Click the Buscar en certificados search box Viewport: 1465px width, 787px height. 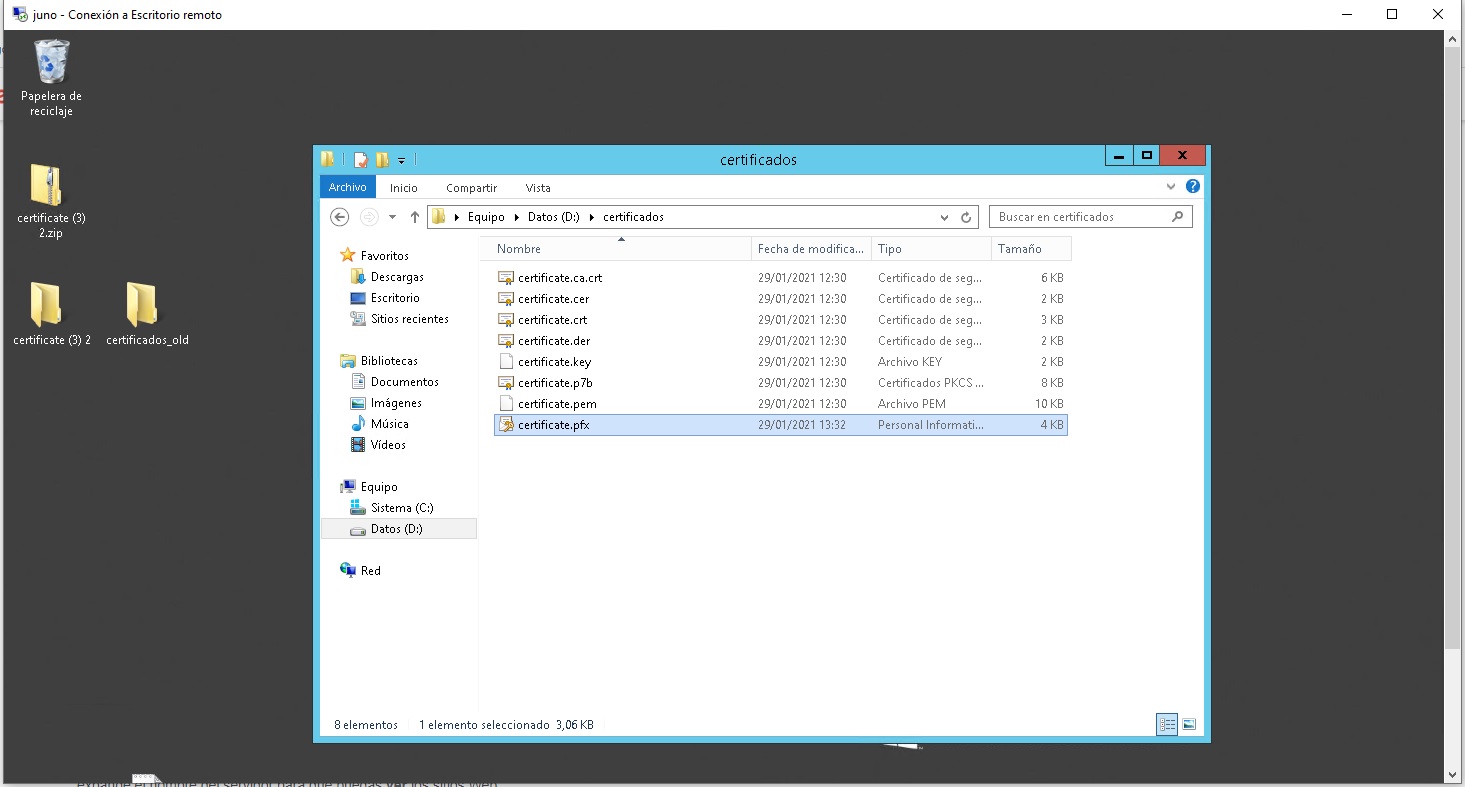coord(1080,217)
